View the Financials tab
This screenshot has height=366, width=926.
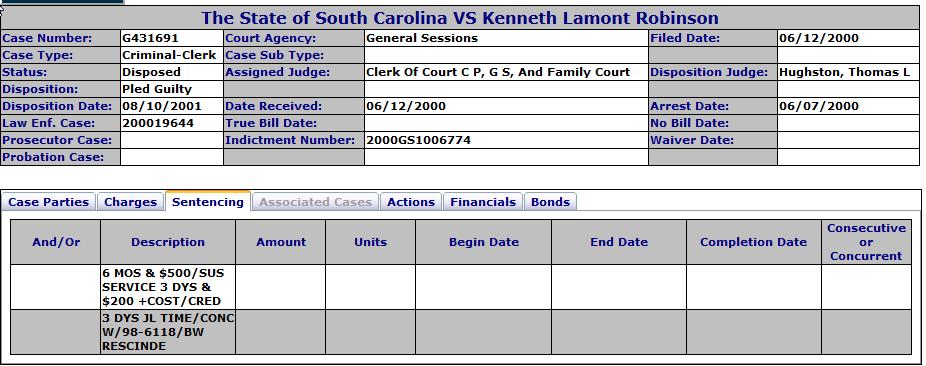[x=483, y=202]
